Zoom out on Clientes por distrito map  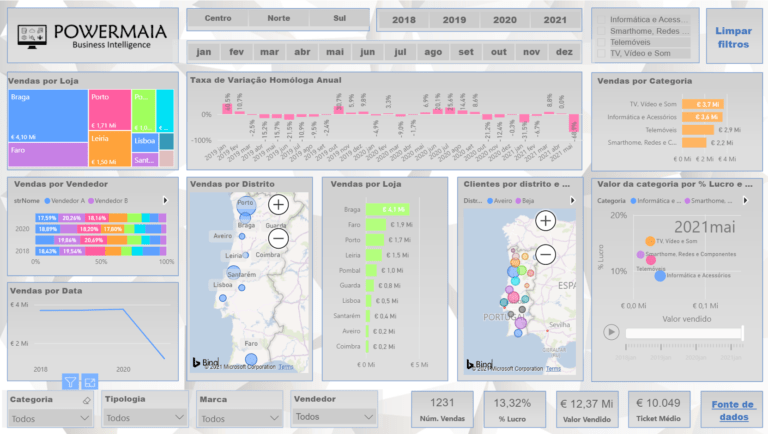pos(546,254)
